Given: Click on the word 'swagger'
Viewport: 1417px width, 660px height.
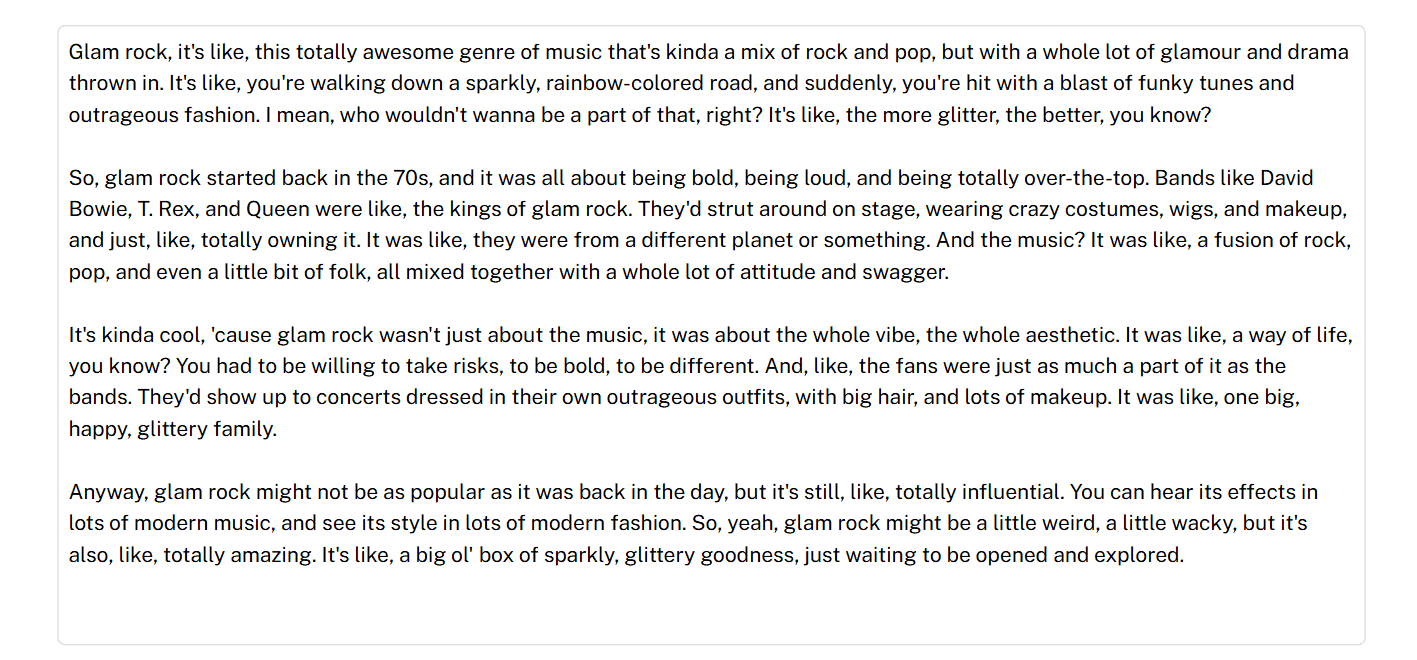Looking at the screenshot, I should tap(910, 272).
